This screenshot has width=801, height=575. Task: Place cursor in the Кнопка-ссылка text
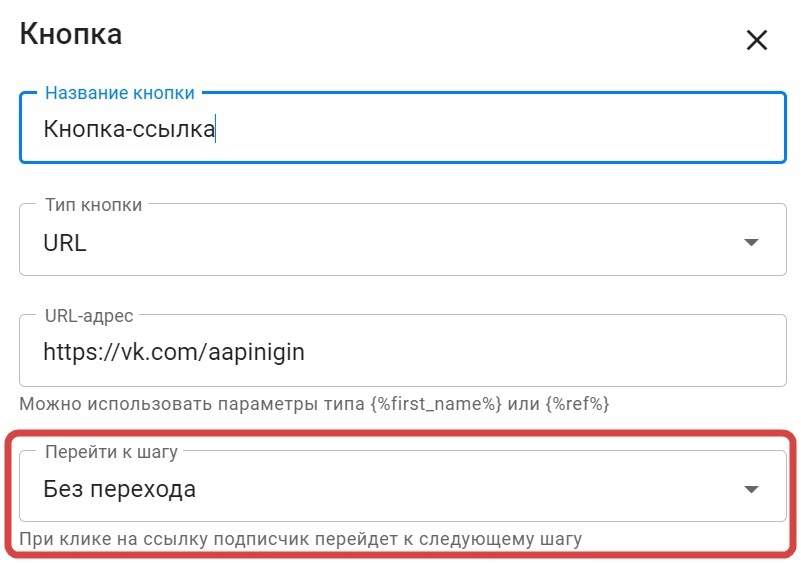128,129
